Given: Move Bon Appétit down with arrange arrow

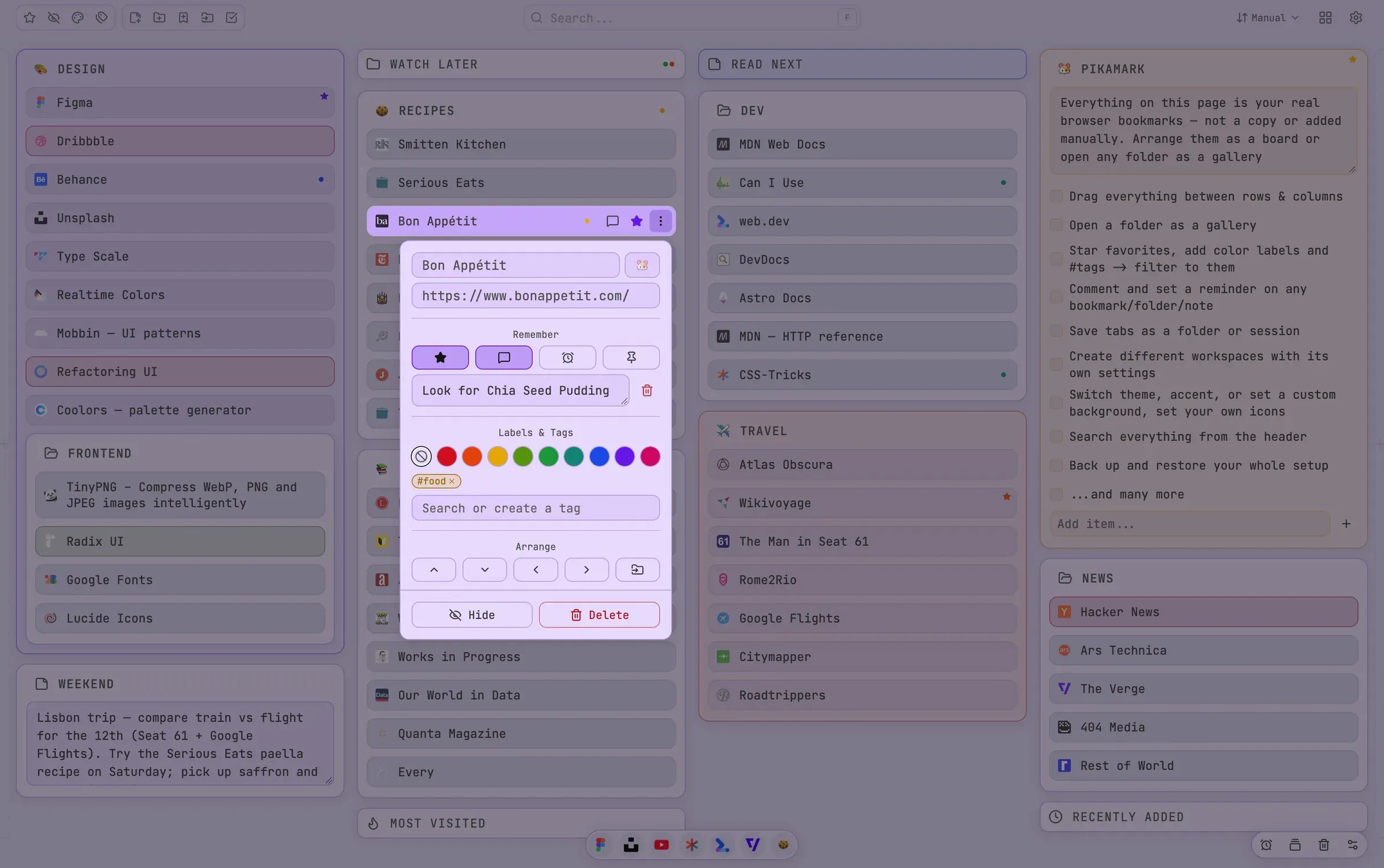Looking at the screenshot, I should click(484, 570).
